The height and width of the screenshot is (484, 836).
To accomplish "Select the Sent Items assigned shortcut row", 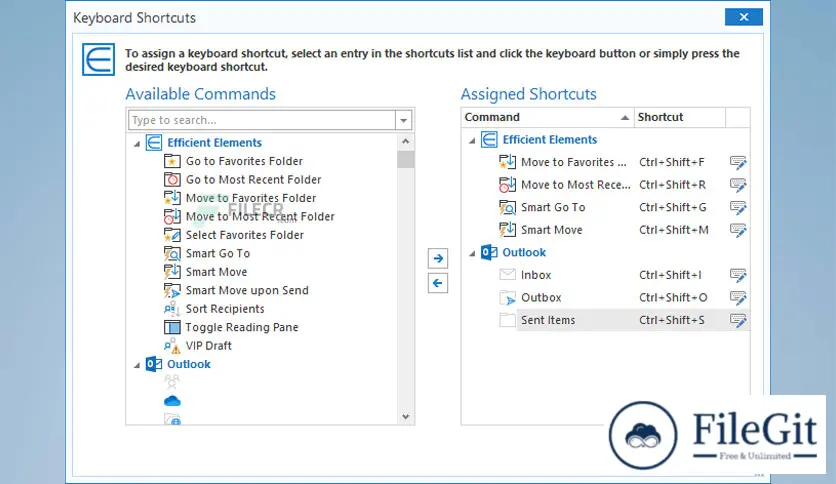I will [633, 320].
